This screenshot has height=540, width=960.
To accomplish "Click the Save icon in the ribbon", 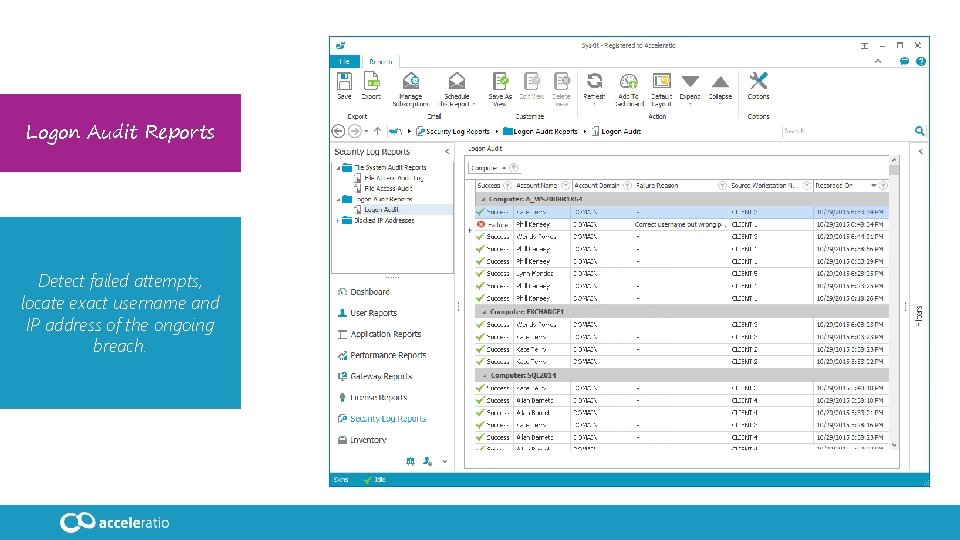I will pyautogui.click(x=345, y=81).
